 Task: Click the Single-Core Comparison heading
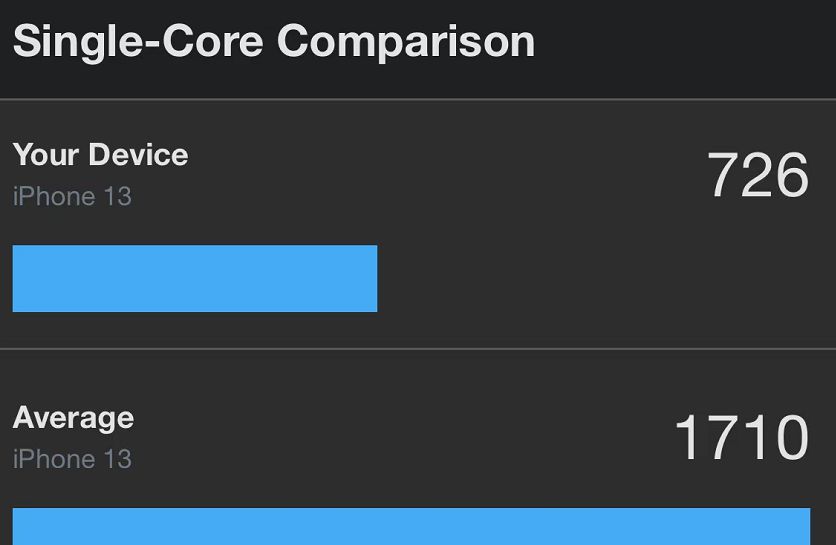pos(274,43)
